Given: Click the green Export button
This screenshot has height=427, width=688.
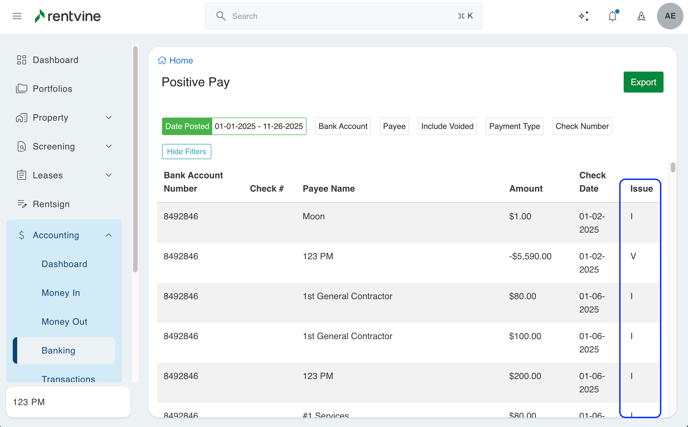Looking at the screenshot, I should (643, 82).
